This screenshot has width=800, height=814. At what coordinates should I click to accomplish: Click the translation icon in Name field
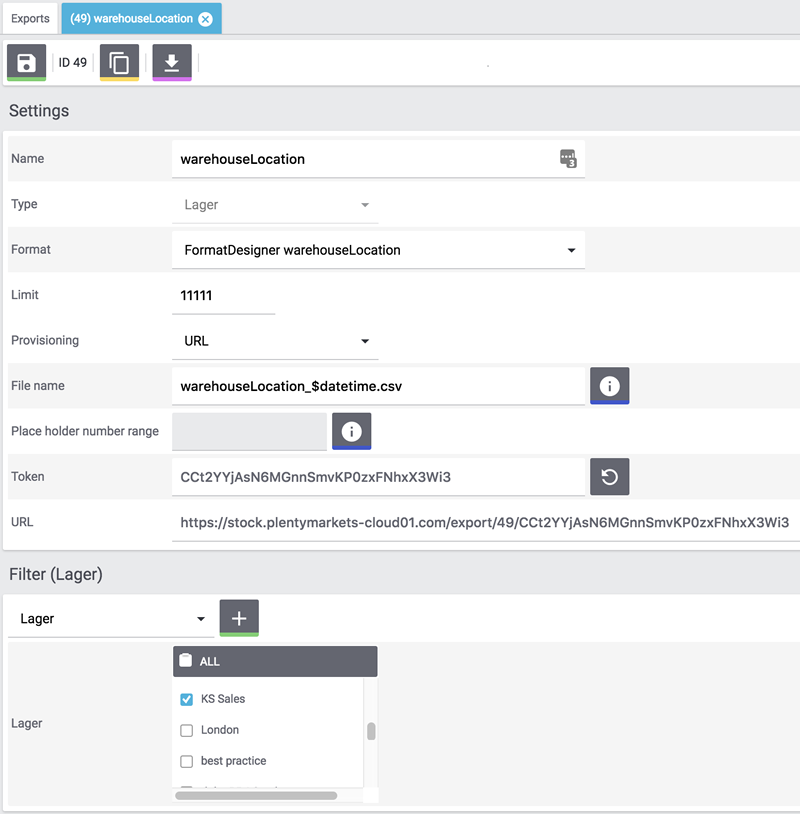pyautogui.click(x=567, y=159)
